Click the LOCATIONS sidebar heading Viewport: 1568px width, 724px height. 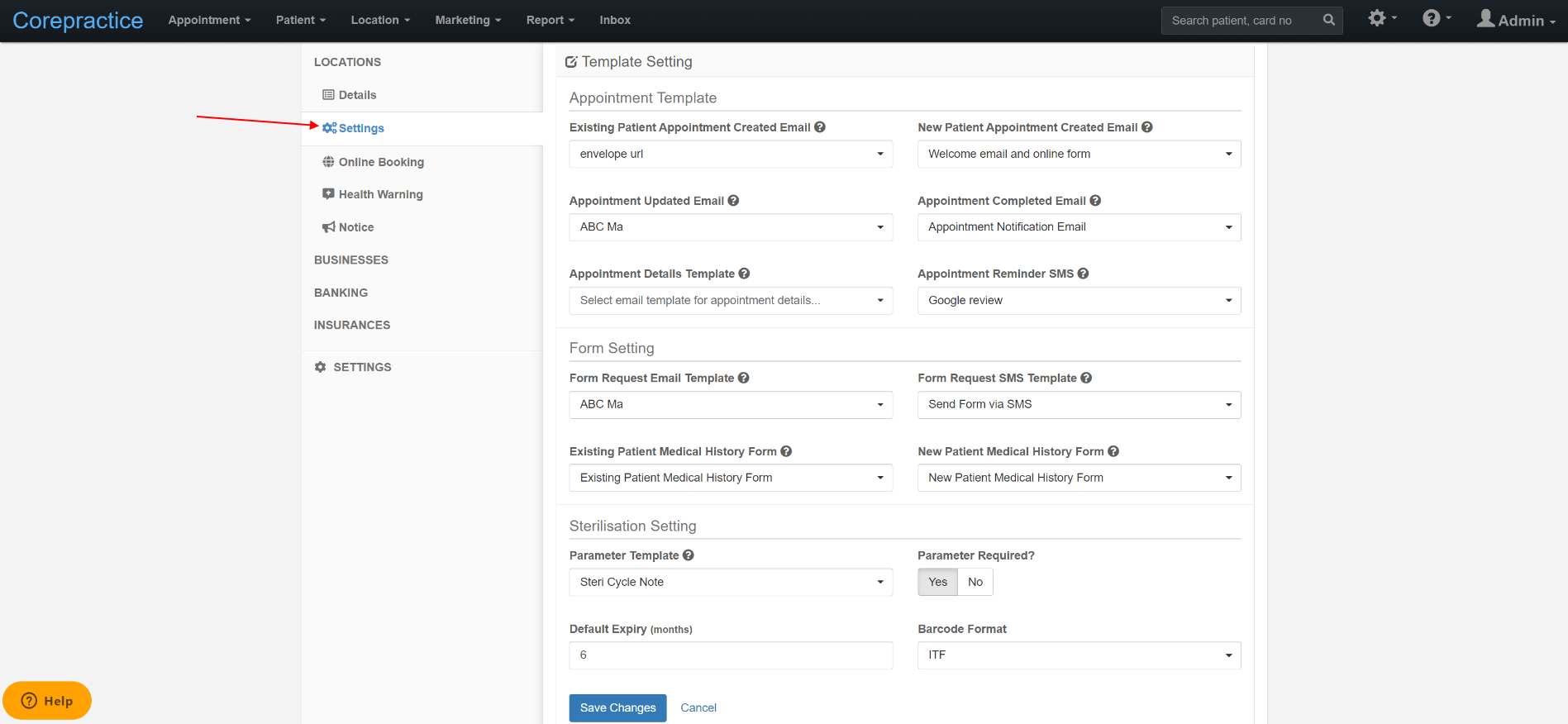click(347, 62)
